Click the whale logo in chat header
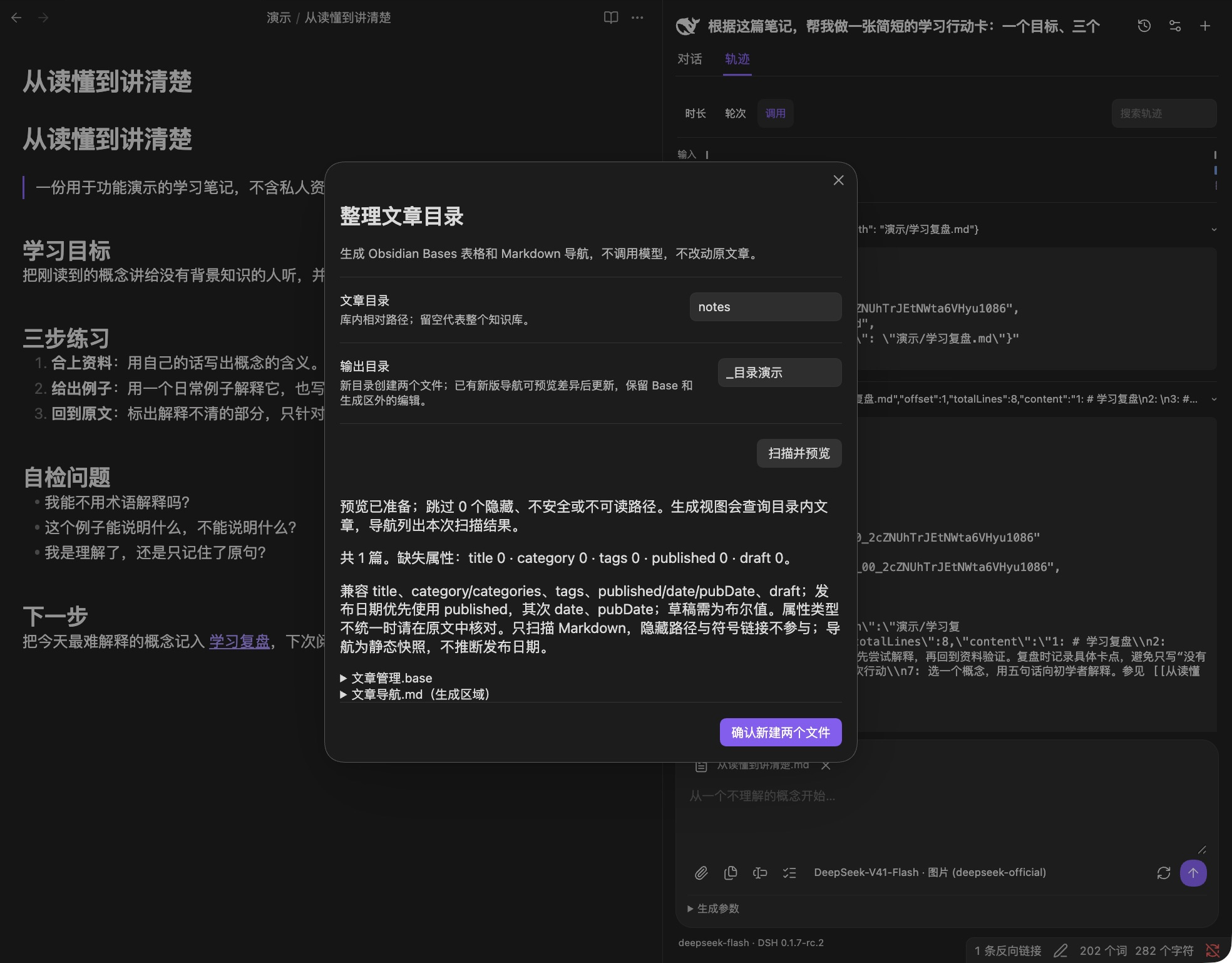 click(687, 26)
